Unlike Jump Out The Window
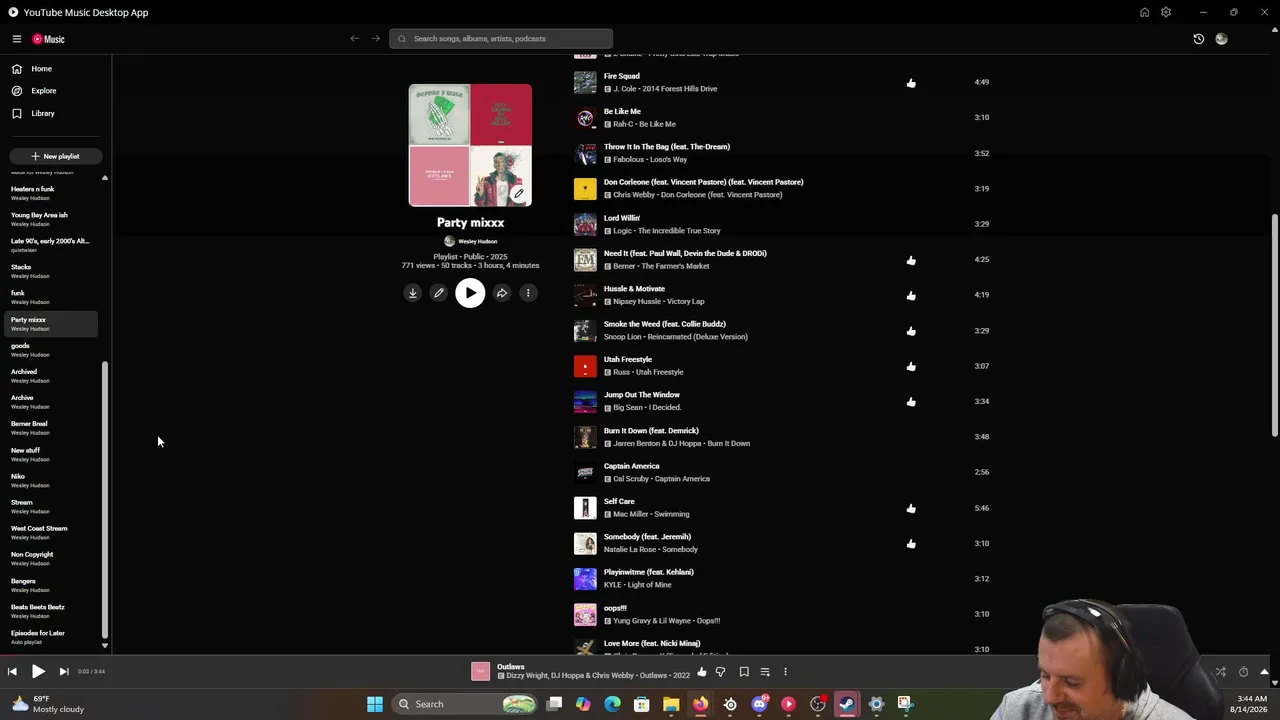 [911, 402]
